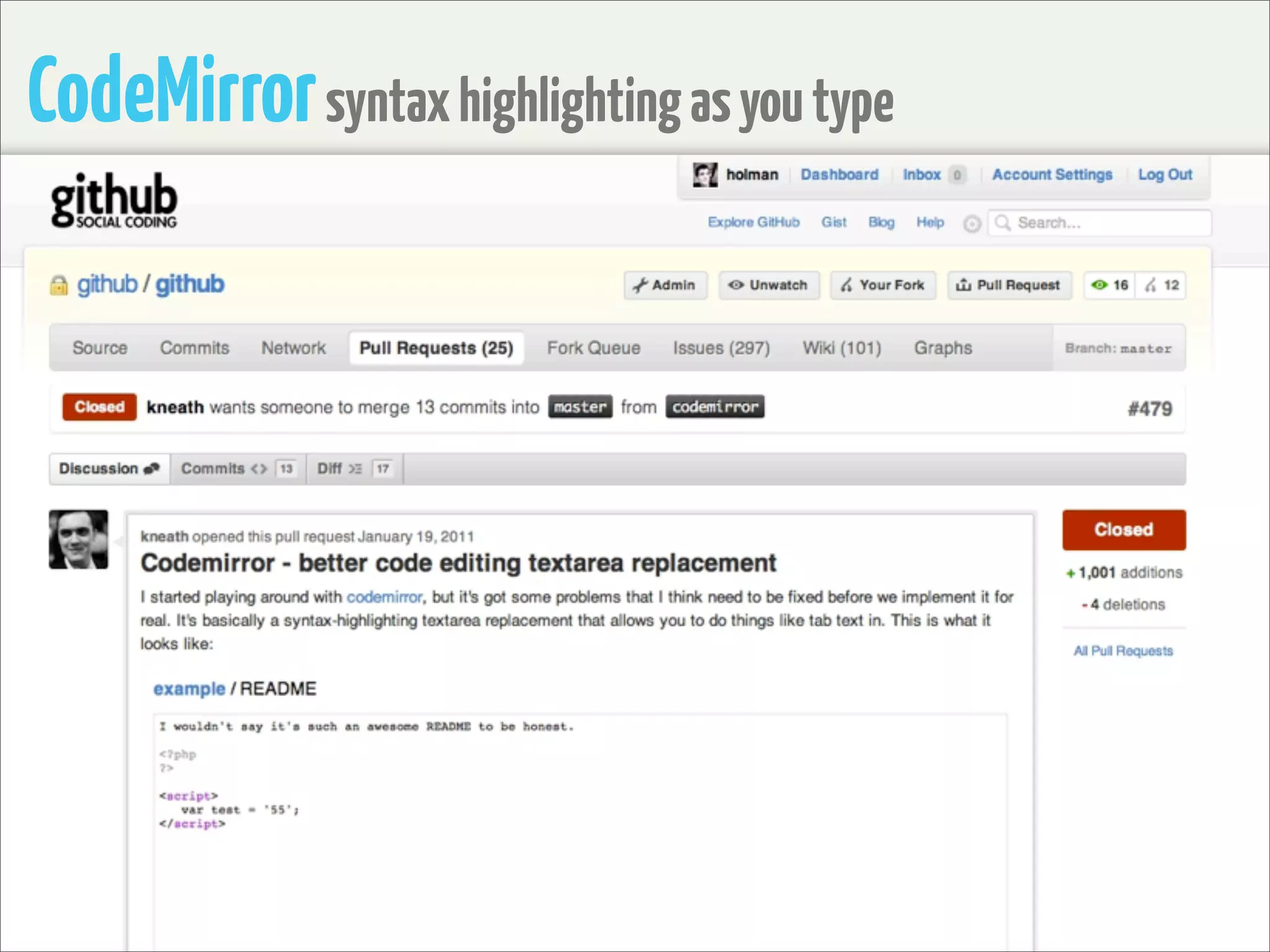Click the circular icon beside the search box
Screen dimensions: 1270x952
tap(972, 224)
